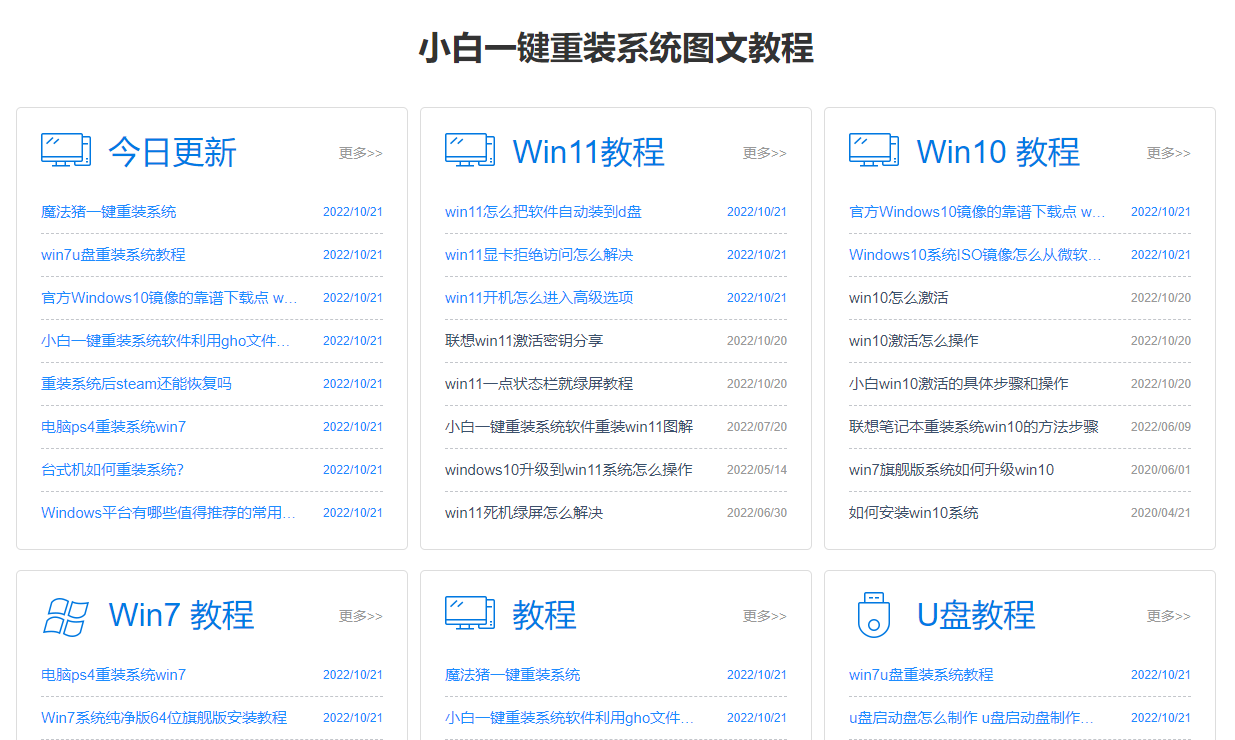The height and width of the screenshot is (740, 1235).
Task: Open the Win11教程 section heading
Action: (x=588, y=152)
